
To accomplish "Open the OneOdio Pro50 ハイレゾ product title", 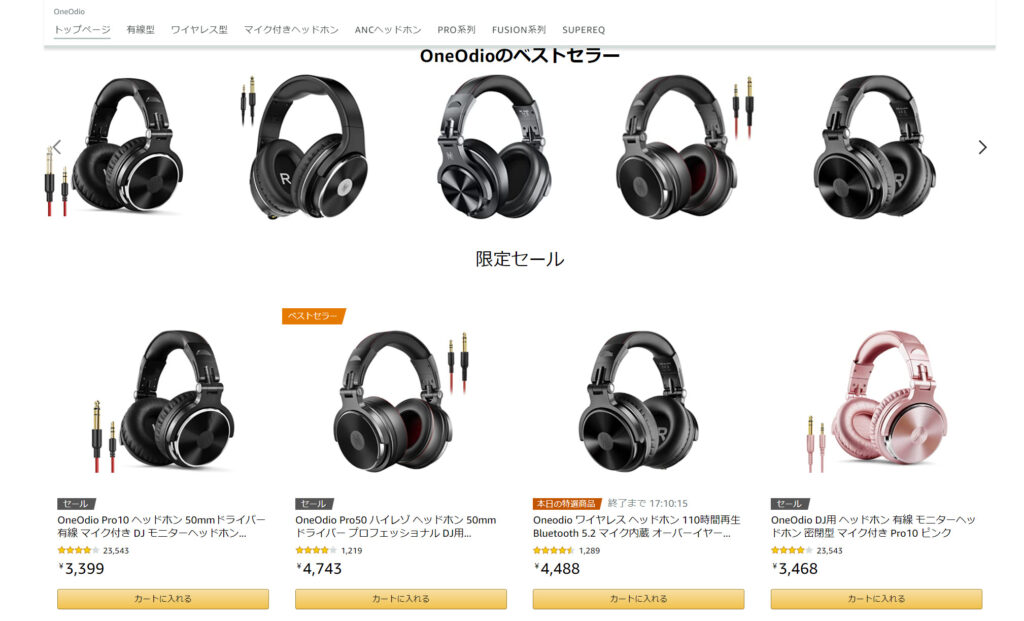I will tap(396, 526).
